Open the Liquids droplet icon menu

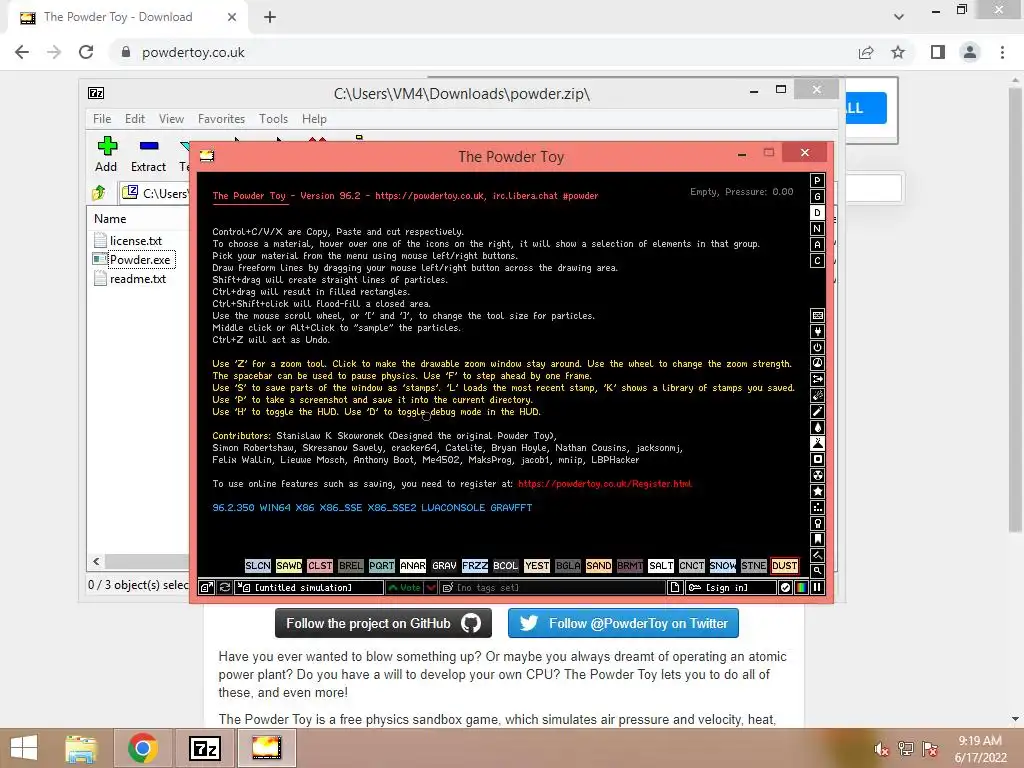tap(817, 427)
